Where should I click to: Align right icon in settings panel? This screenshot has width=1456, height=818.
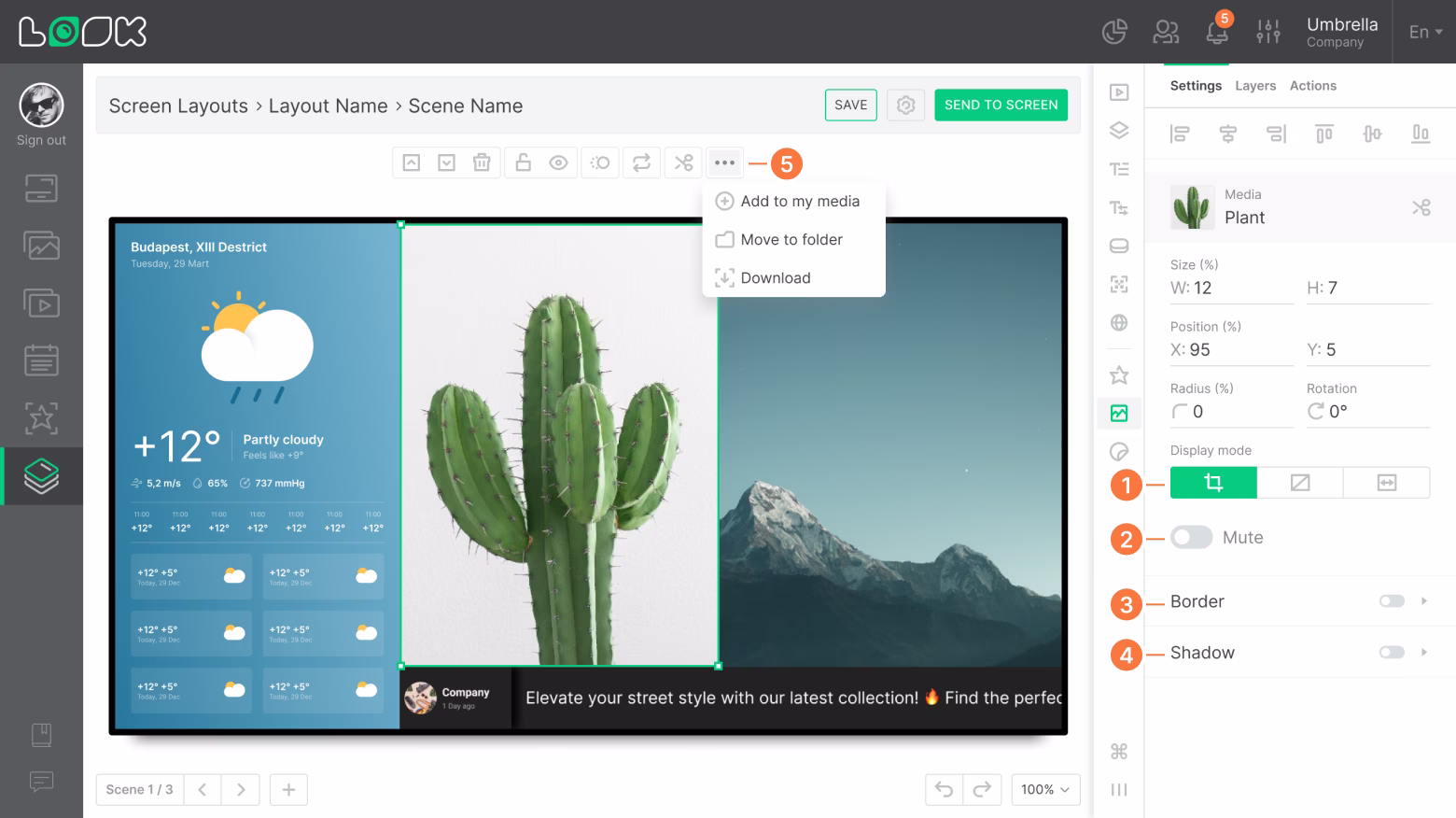click(1276, 134)
